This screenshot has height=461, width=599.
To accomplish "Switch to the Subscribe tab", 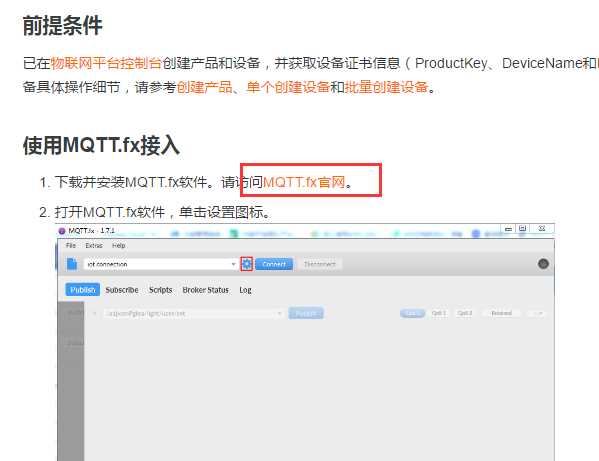I will click(x=122, y=290).
